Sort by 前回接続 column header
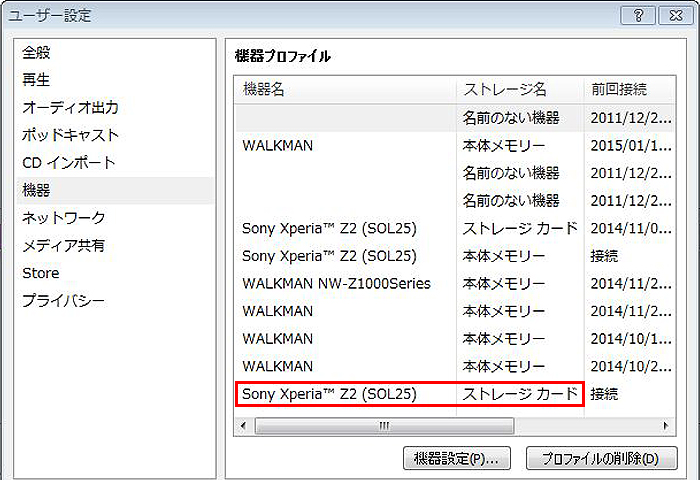The width and height of the screenshot is (700, 480). (629, 90)
